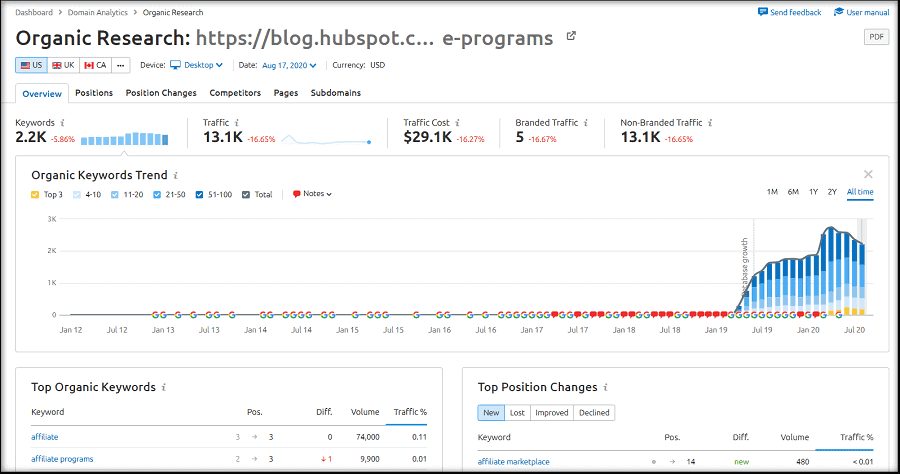Click the User manual graduation cap icon
This screenshot has height=474, width=900.
(839, 12)
